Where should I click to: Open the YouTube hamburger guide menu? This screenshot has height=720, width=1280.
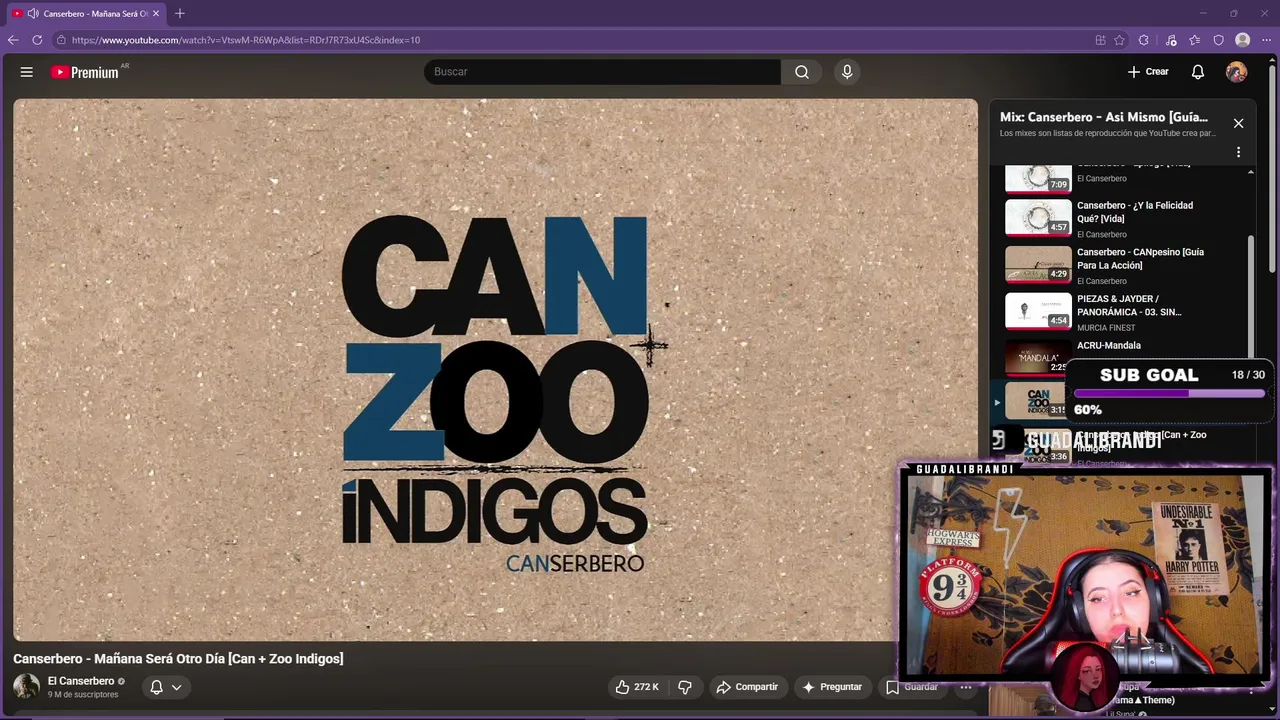tap(27, 72)
